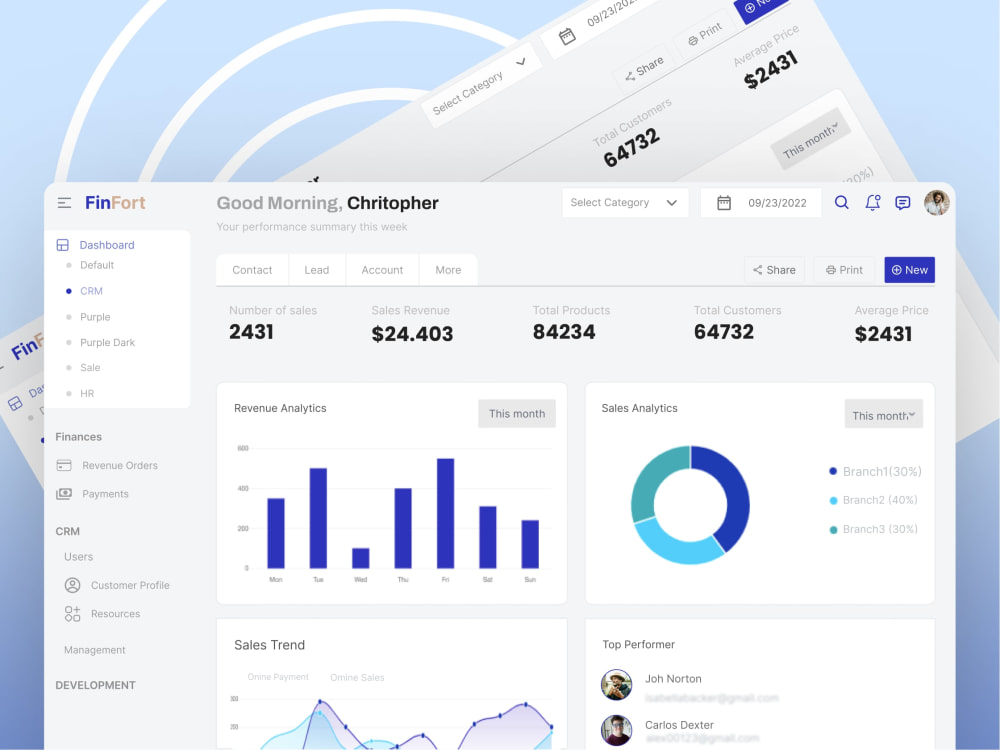The width and height of the screenshot is (1000, 750).
Task: Open Payments in Finances
Action: [105, 494]
